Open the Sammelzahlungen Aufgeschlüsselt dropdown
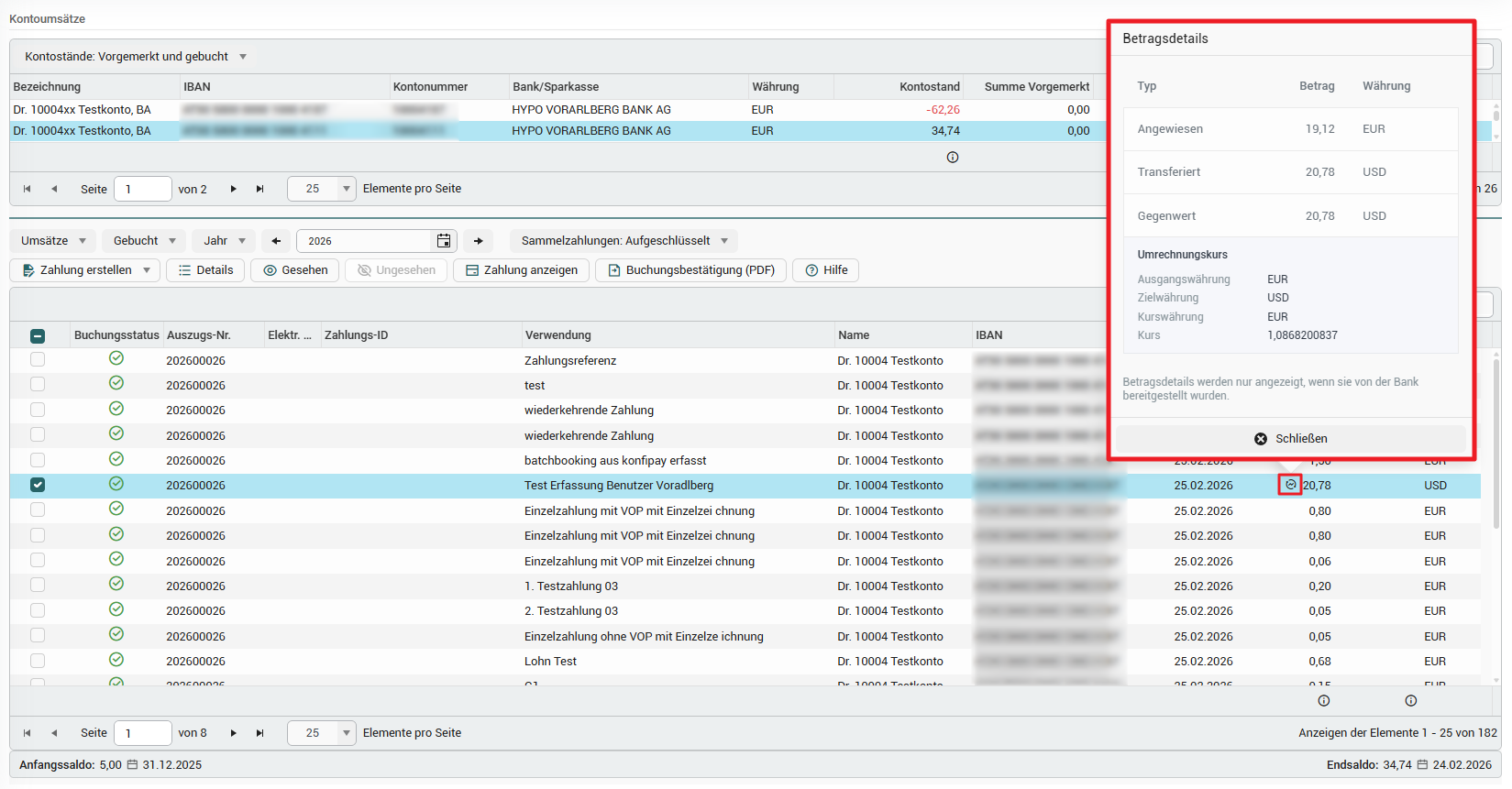This screenshot has height=789, width=1512. coord(624,241)
